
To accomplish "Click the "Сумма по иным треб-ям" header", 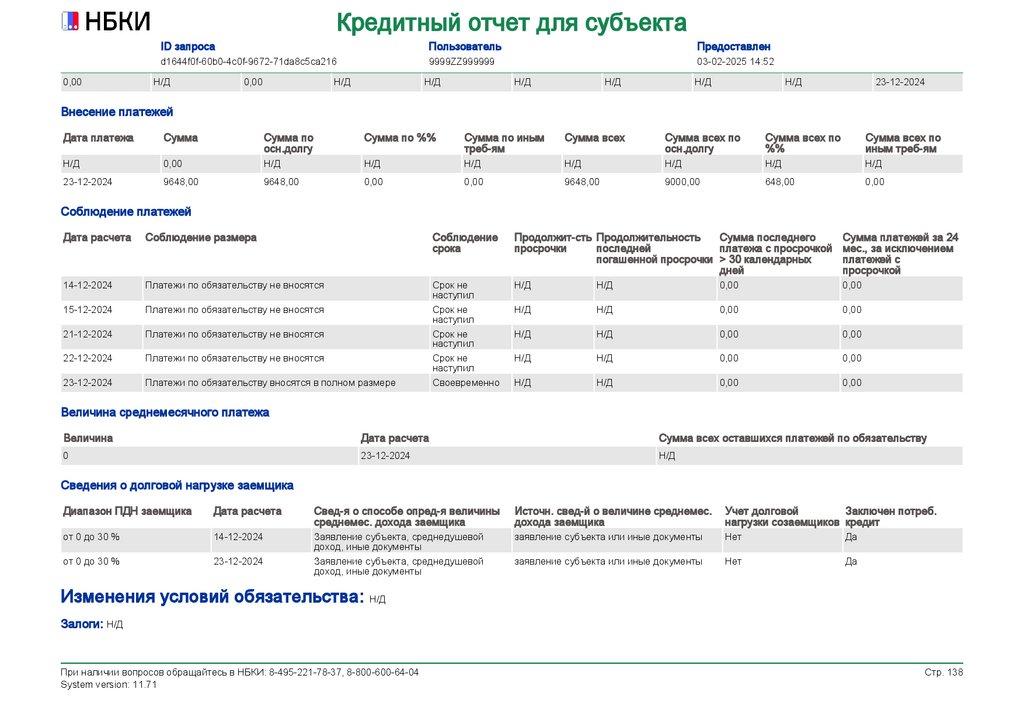I will coord(504,143).
